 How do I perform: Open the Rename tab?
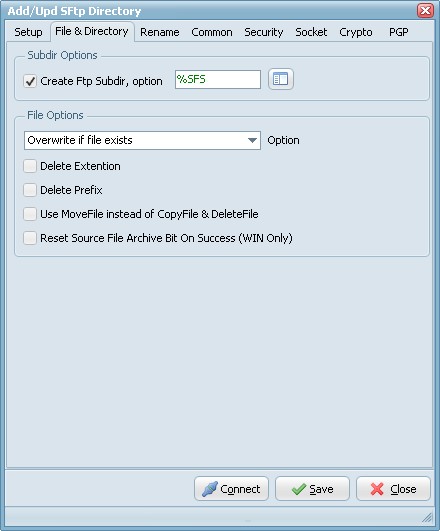click(x=160, y=32)
